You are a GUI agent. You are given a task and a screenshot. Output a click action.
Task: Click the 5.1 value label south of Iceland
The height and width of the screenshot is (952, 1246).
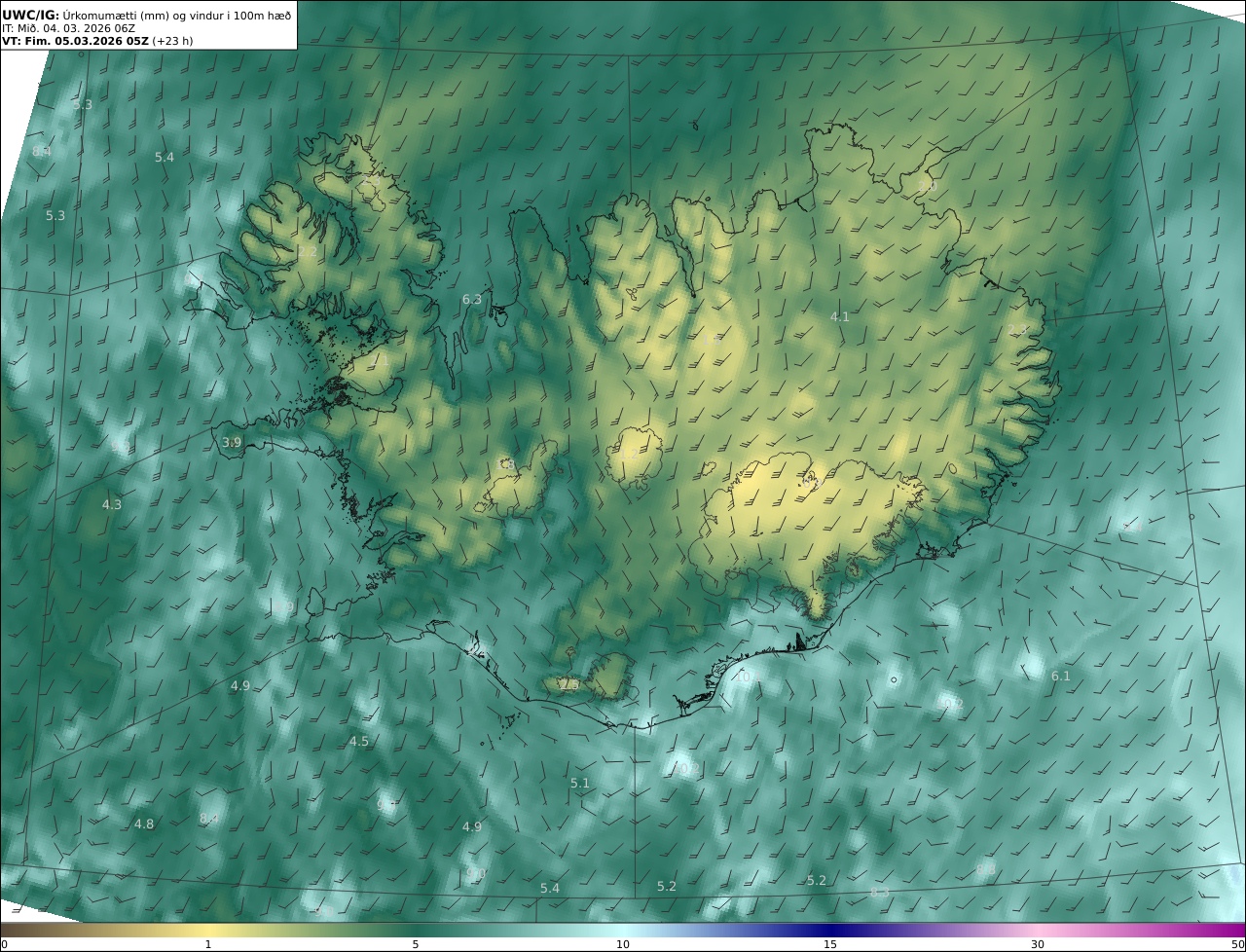coord(580,783)
